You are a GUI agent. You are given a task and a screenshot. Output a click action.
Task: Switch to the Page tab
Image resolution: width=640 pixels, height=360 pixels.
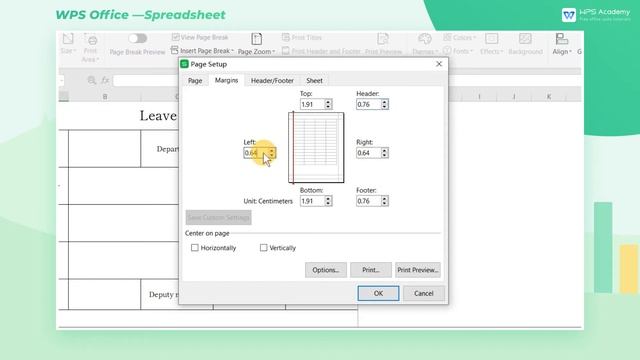(195, 80)
